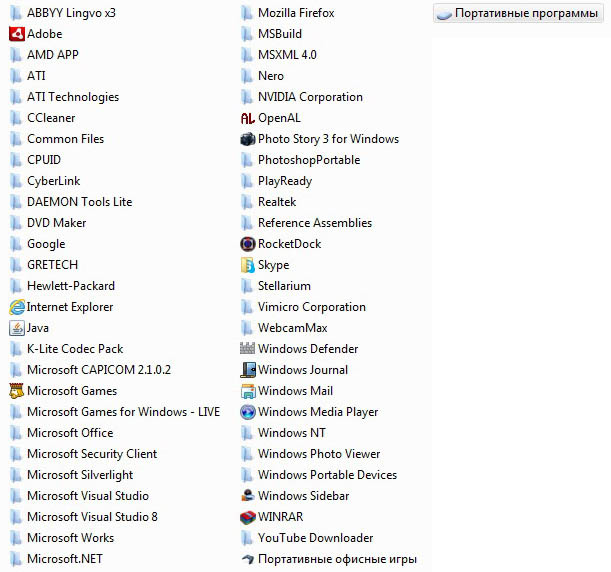Image resolution: width=611 pixels, height=572 pixels.
Task: Click the Windows NT folder name
Action: (x=292, y=433)
